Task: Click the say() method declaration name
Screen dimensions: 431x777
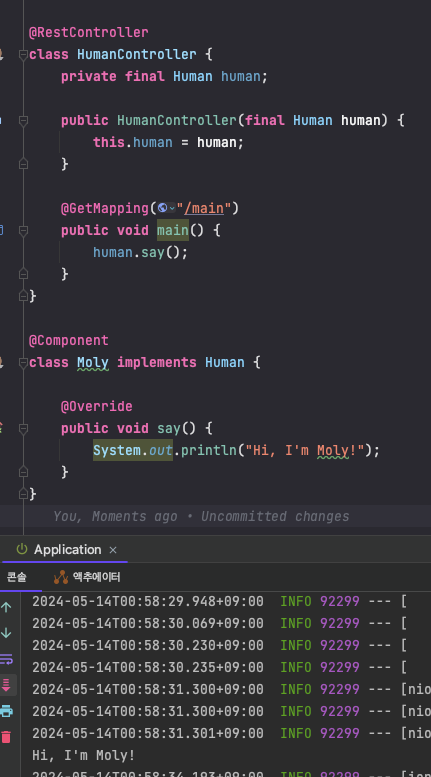Action: pos(169,428)
